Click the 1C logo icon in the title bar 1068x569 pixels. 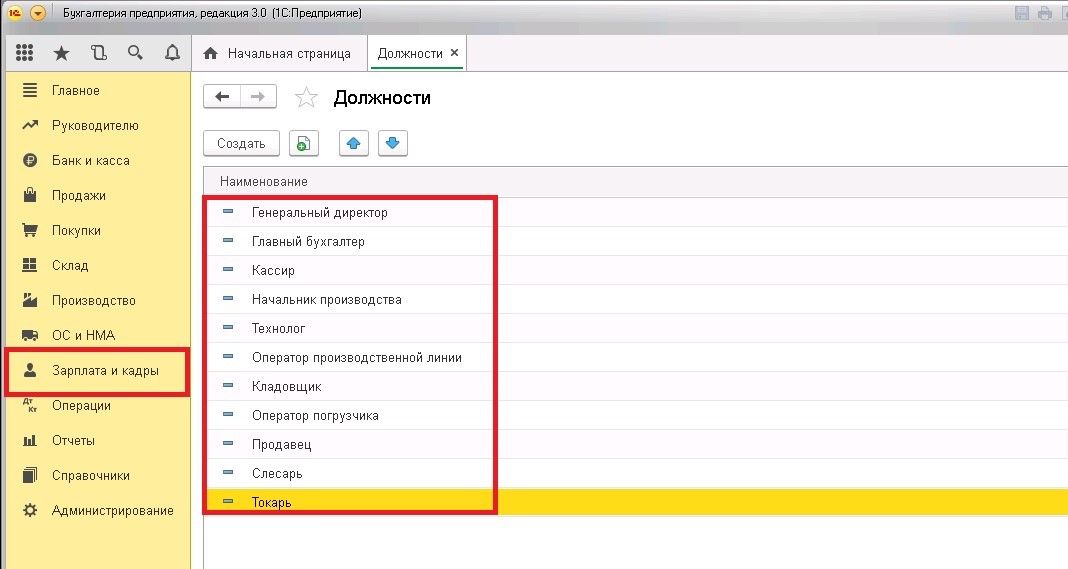click(15, 13)
